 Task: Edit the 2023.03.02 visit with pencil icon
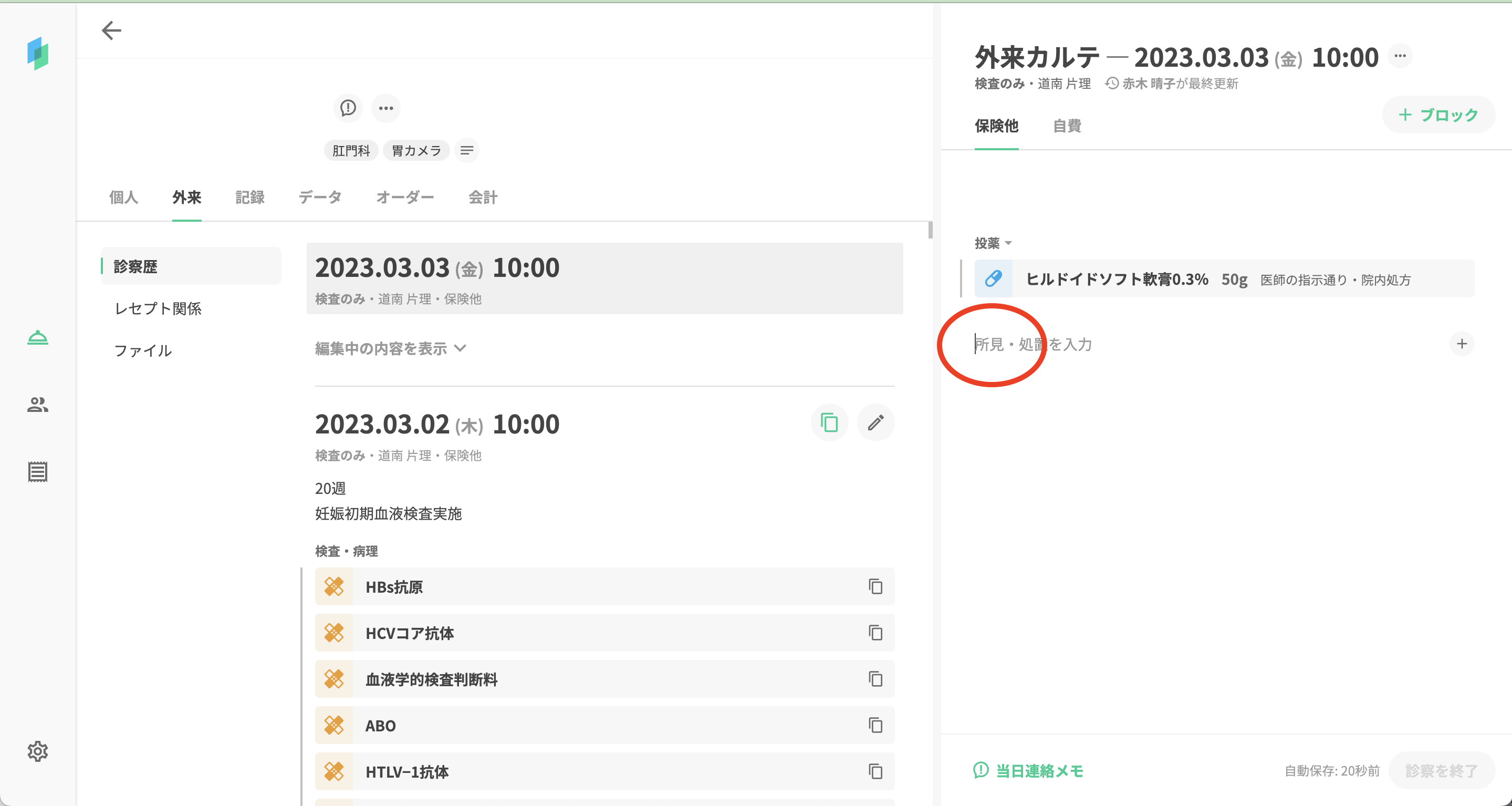(x=875, y=422)
